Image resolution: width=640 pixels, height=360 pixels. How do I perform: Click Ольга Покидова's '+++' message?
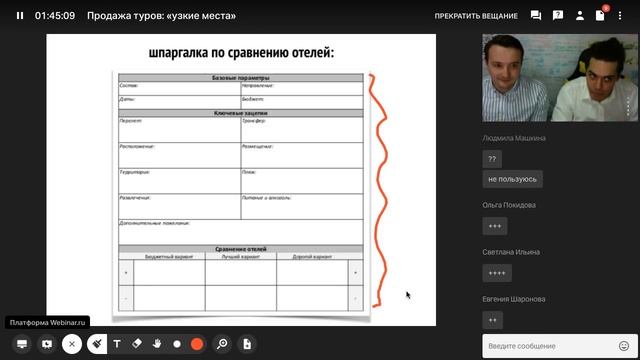(x=495, y=226)
